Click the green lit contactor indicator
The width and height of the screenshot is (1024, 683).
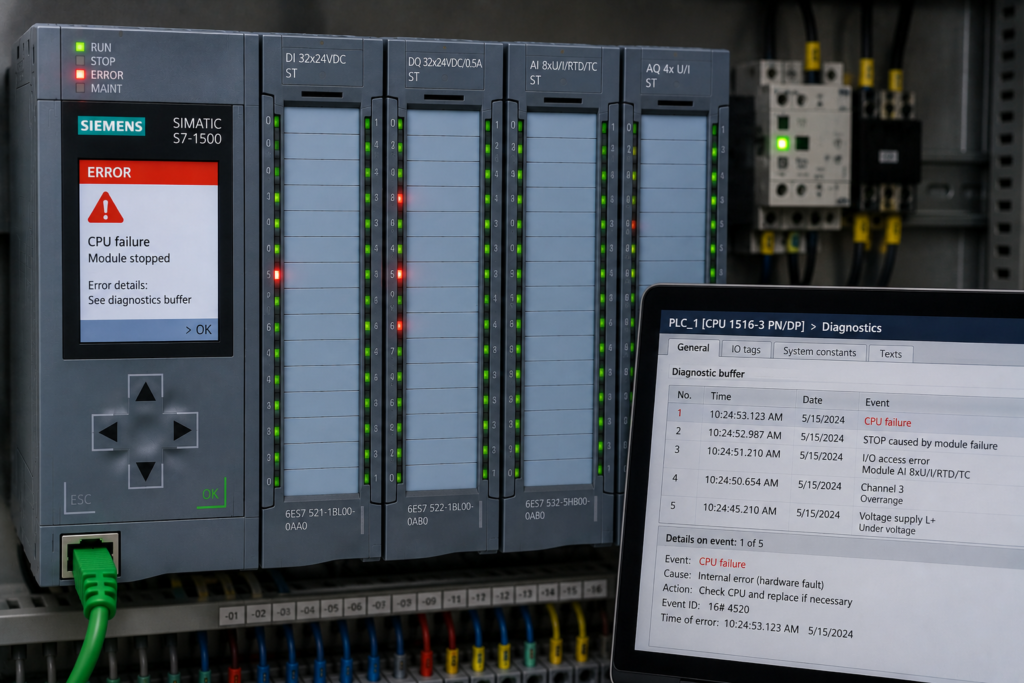coord(781,144)
